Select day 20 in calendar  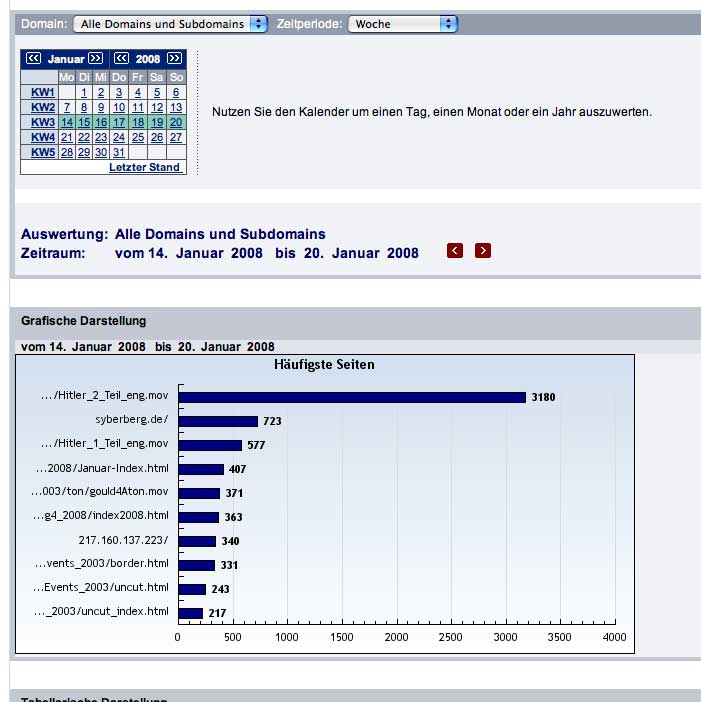pos(176,122)
